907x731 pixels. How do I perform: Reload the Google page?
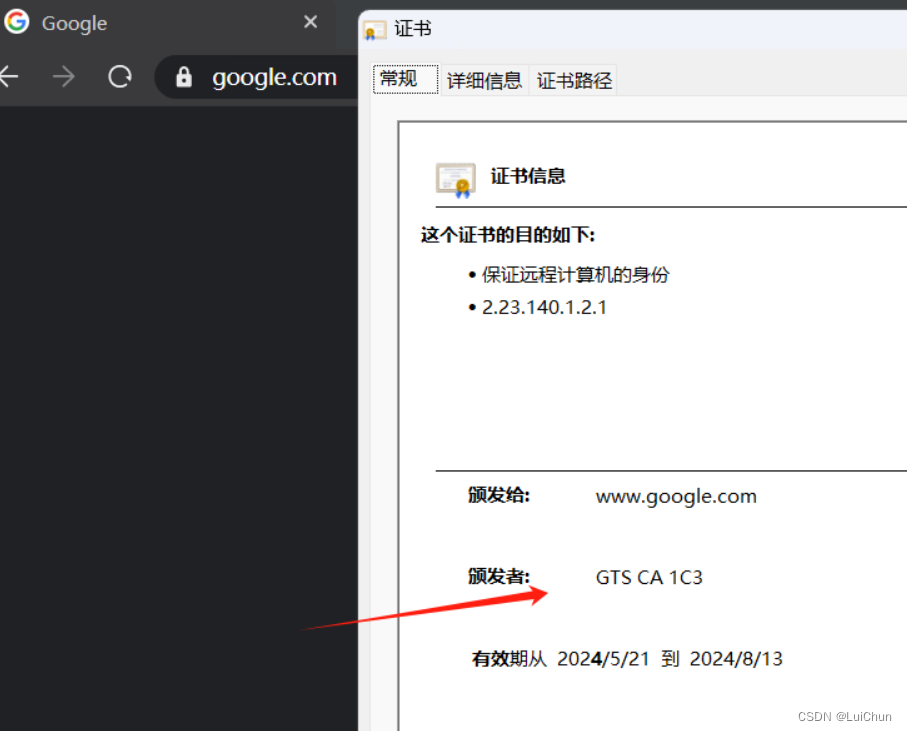[x=120, y=76]
